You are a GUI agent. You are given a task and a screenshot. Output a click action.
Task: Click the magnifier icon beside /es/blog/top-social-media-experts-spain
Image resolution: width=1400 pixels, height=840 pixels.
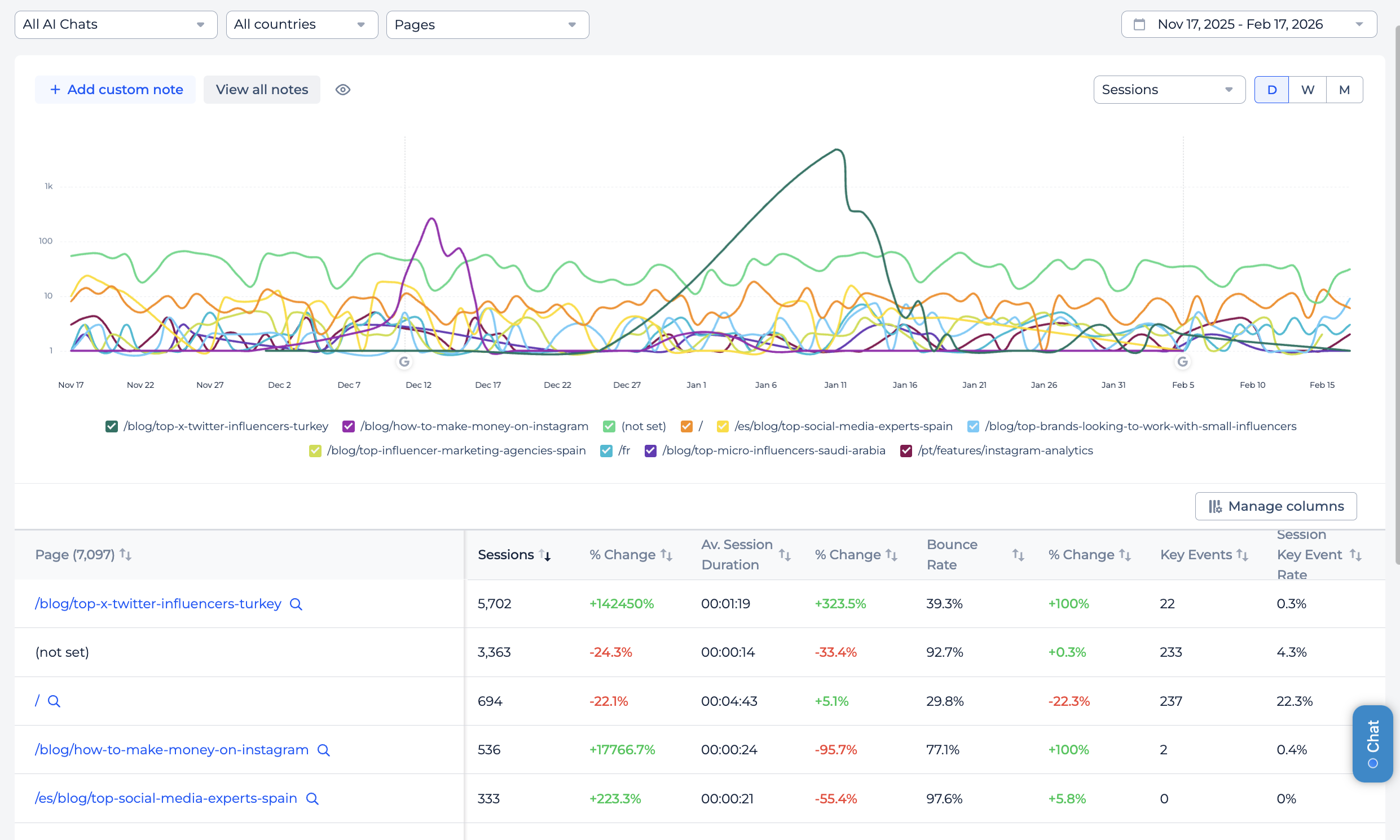[x=312, y=798]
